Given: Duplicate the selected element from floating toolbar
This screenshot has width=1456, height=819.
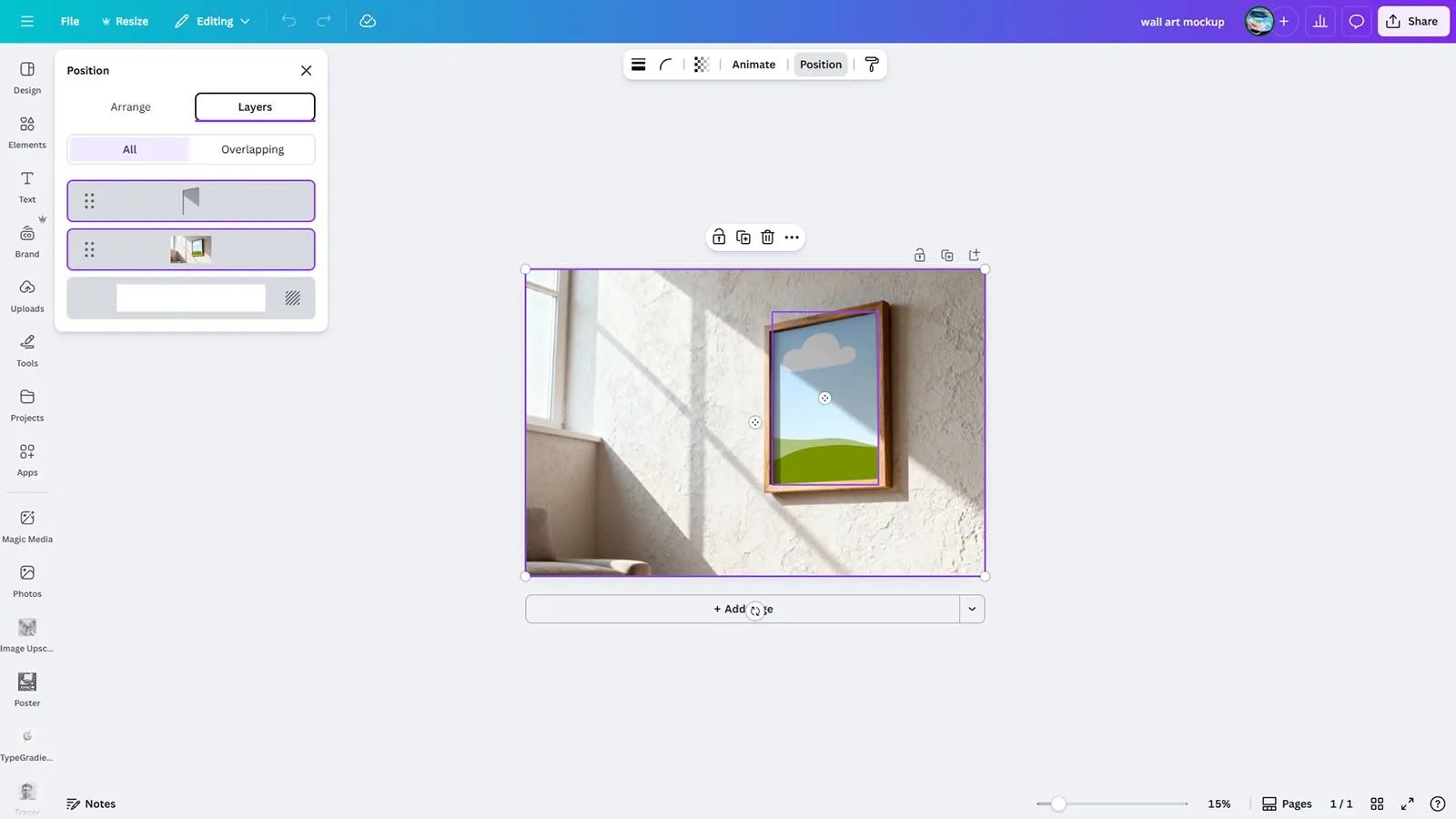Looking at the screenshot, I should coord(743,238).
